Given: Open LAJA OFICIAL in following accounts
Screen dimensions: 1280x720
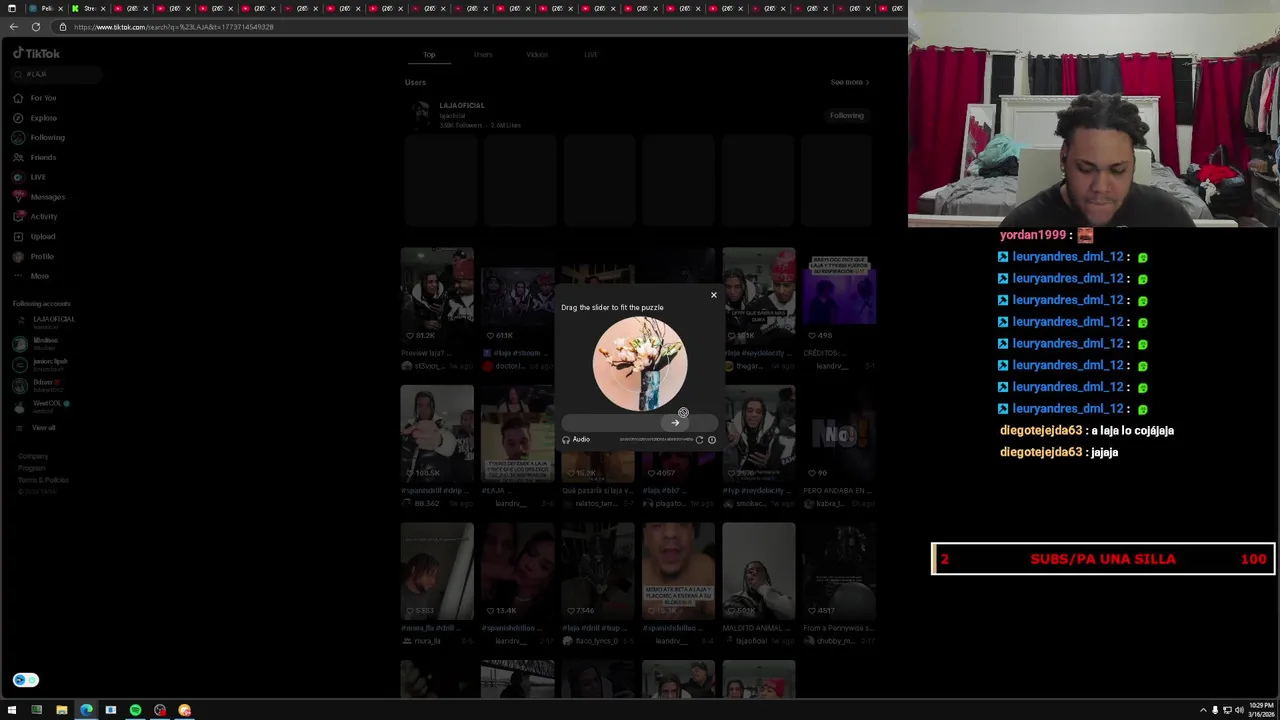Looking at the screenshot, I should pyautogui.click(x=45, y=322).
